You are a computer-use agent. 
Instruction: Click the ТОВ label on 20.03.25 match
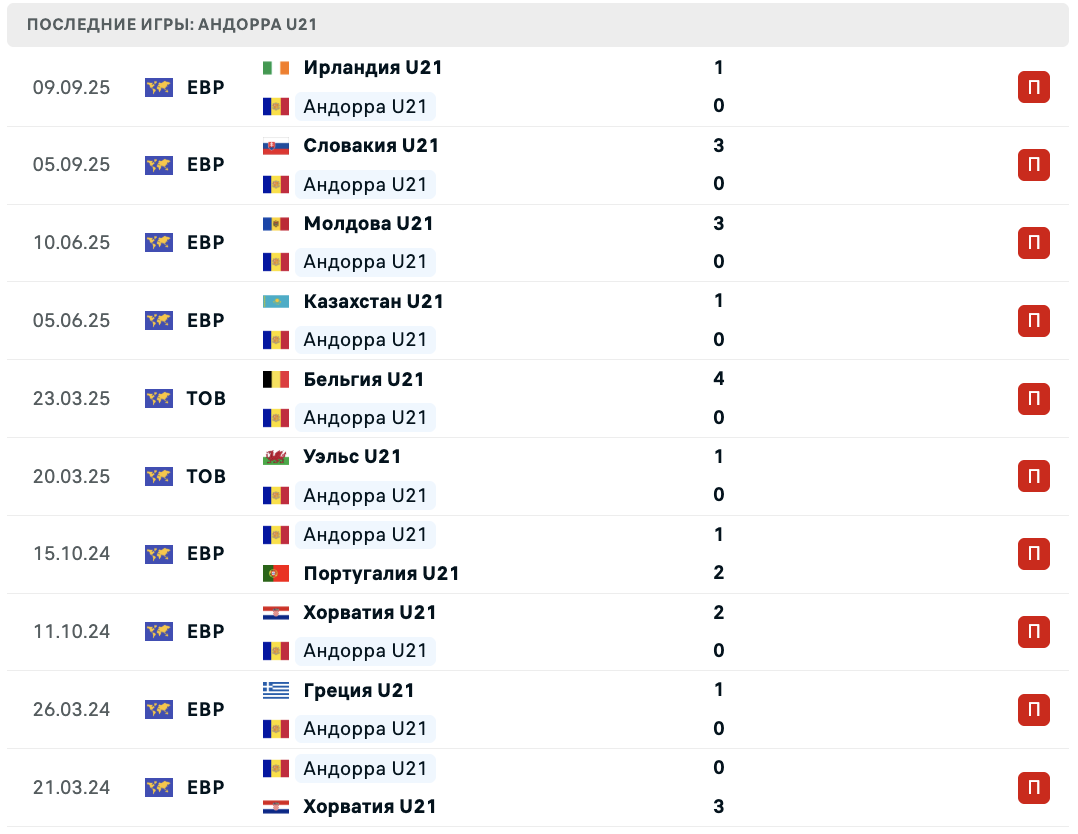206,476
